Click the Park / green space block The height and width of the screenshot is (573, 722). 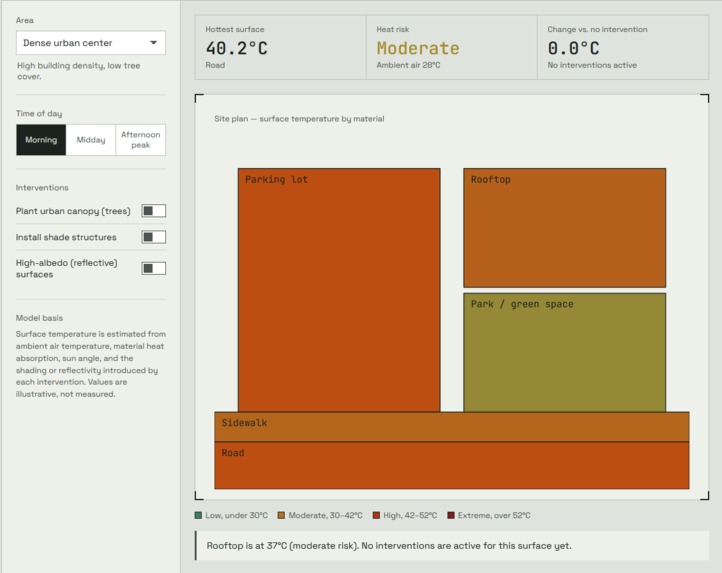click(x=565, y=352)
